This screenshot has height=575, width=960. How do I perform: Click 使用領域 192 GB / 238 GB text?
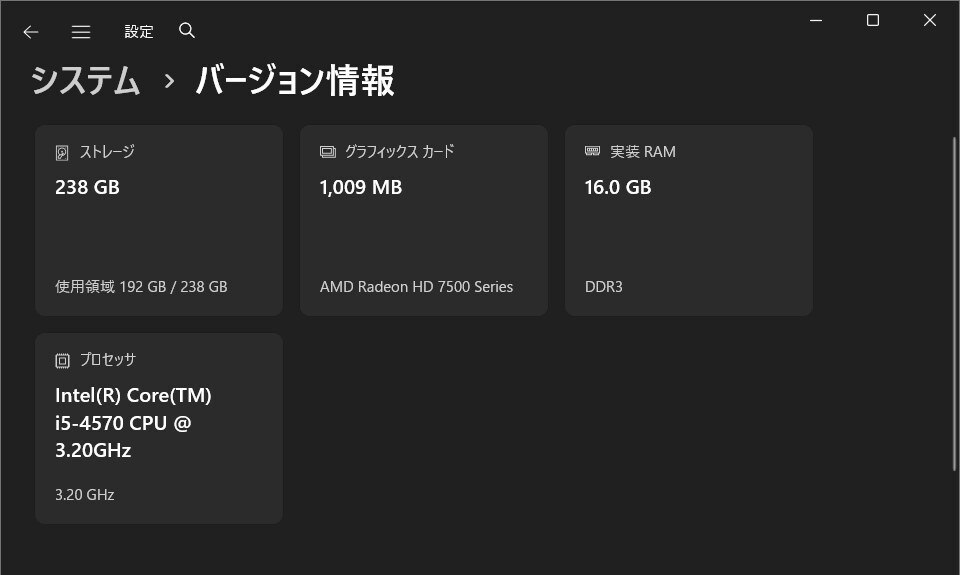(x=141, y=287)
